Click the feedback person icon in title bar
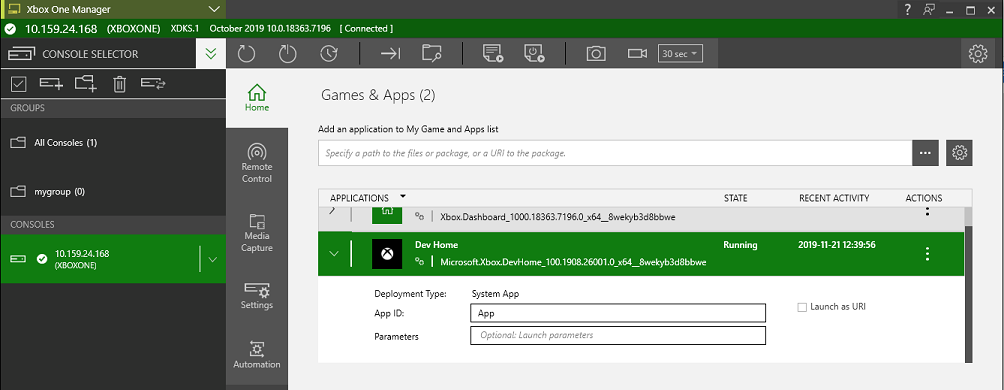1004x390 pixels. [930, 10]
